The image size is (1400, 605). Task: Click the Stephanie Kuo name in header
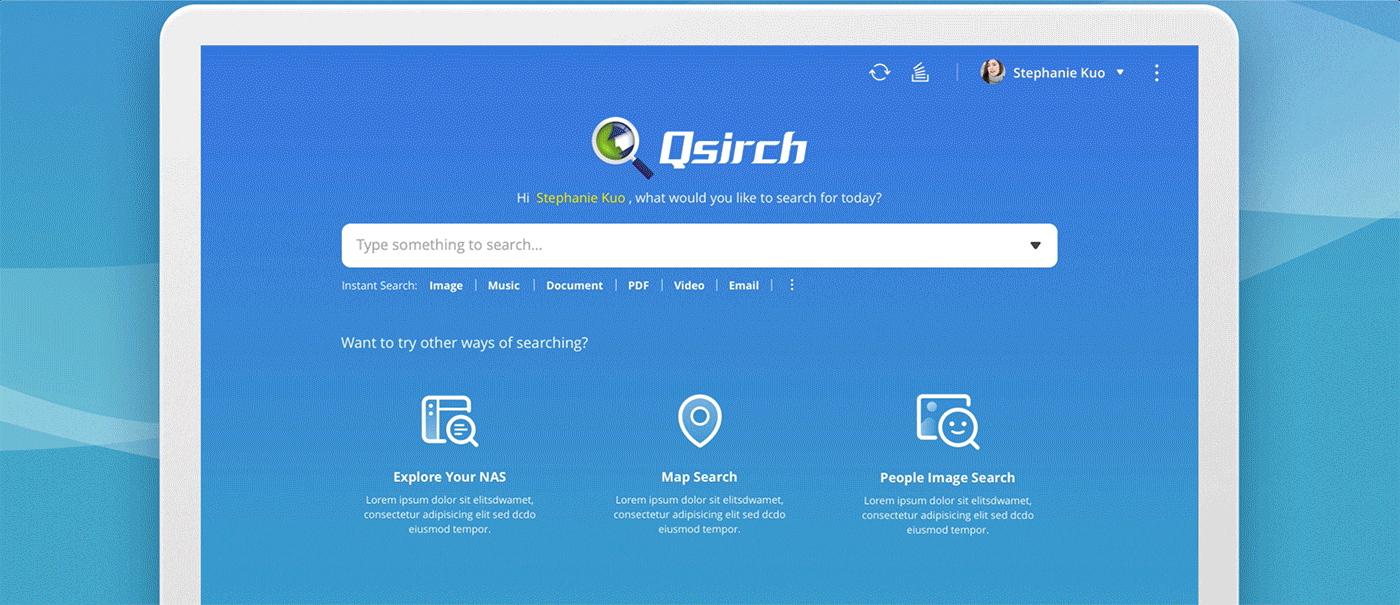tap(1059, 72)
